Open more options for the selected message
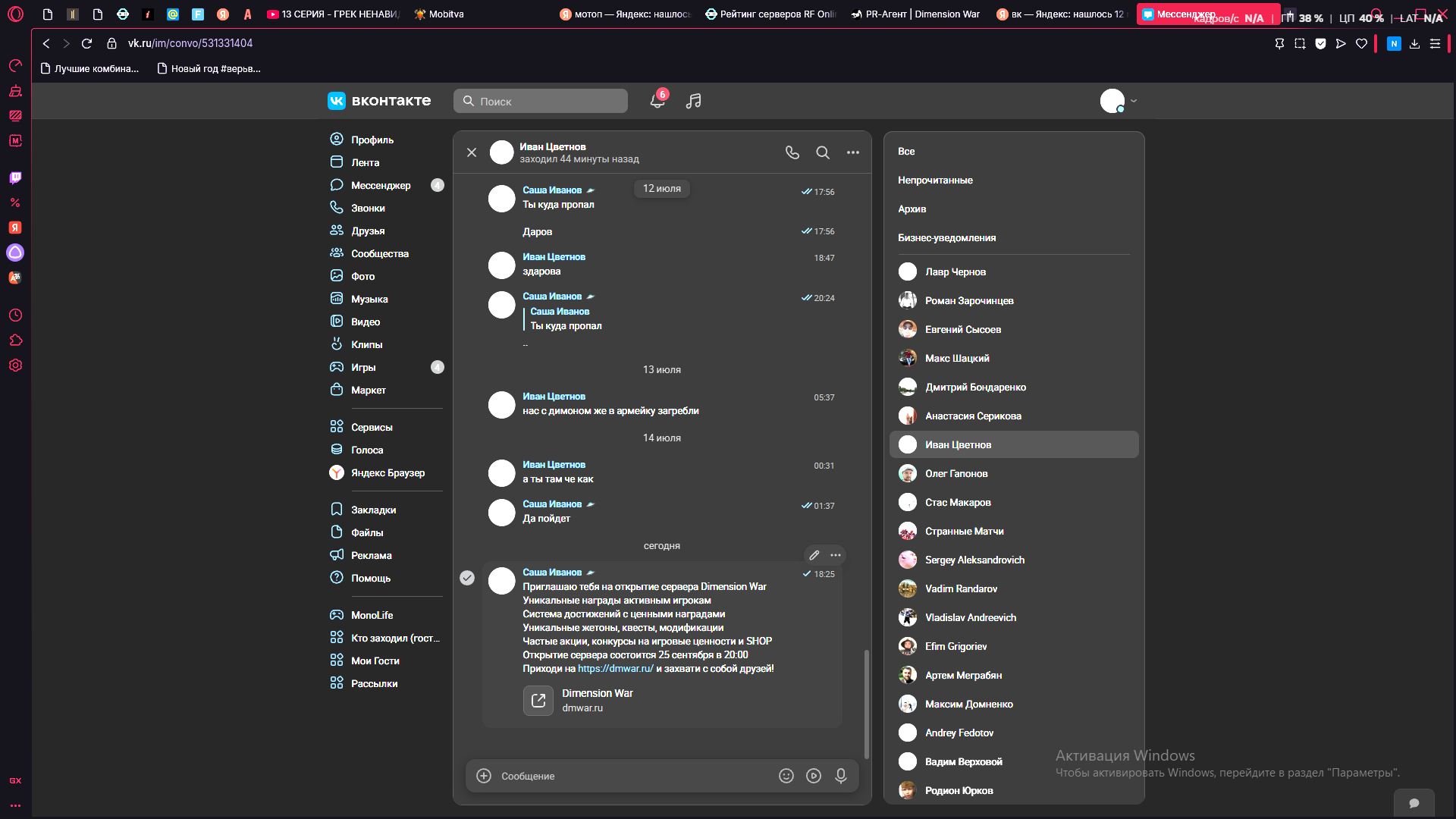The image size is (1456, 819). tap(836, 555)
